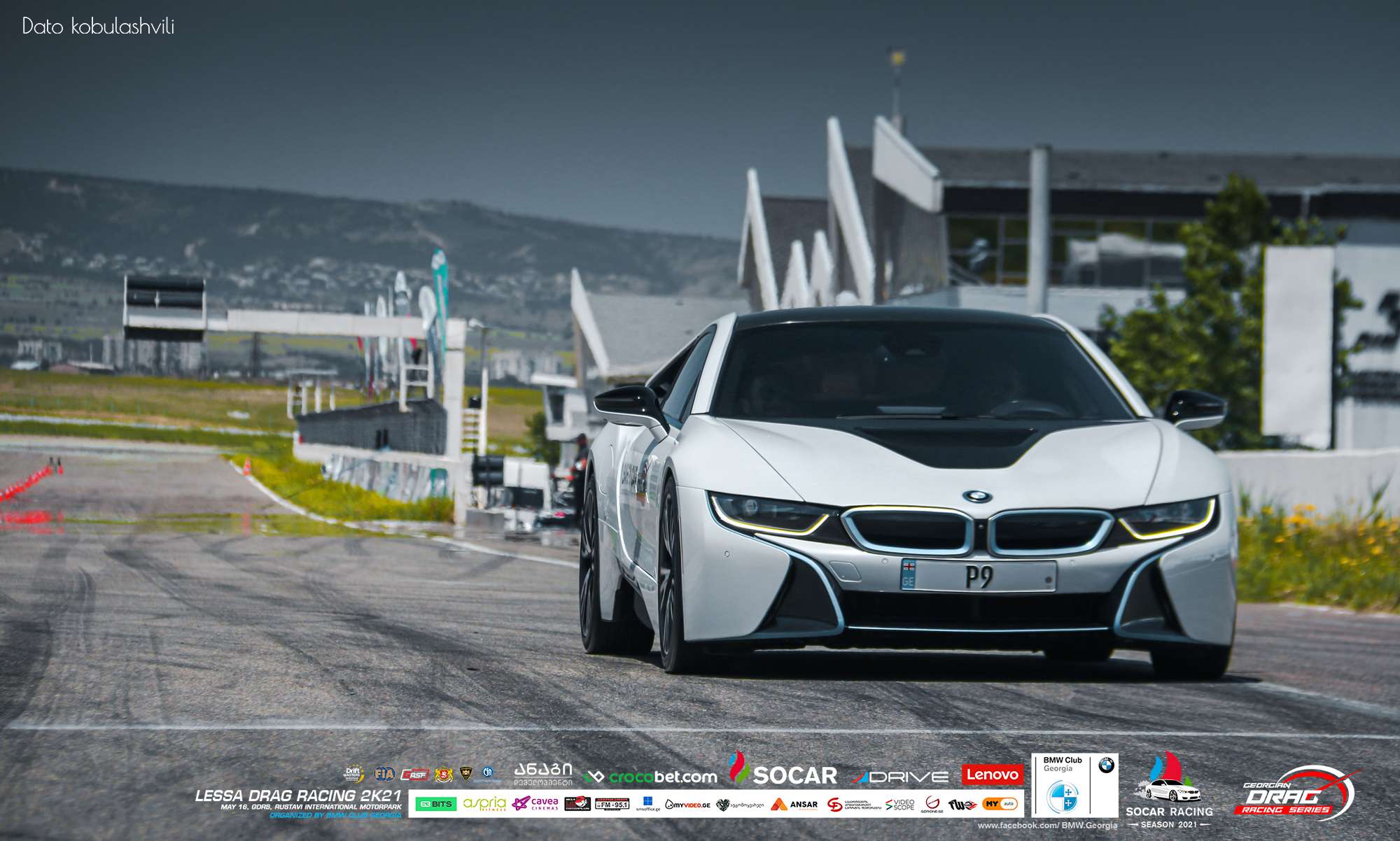The image size is (1400, 841).
Task: Click the aspria fitness logo
Action: pyautogui.click(x=484, y=804)
